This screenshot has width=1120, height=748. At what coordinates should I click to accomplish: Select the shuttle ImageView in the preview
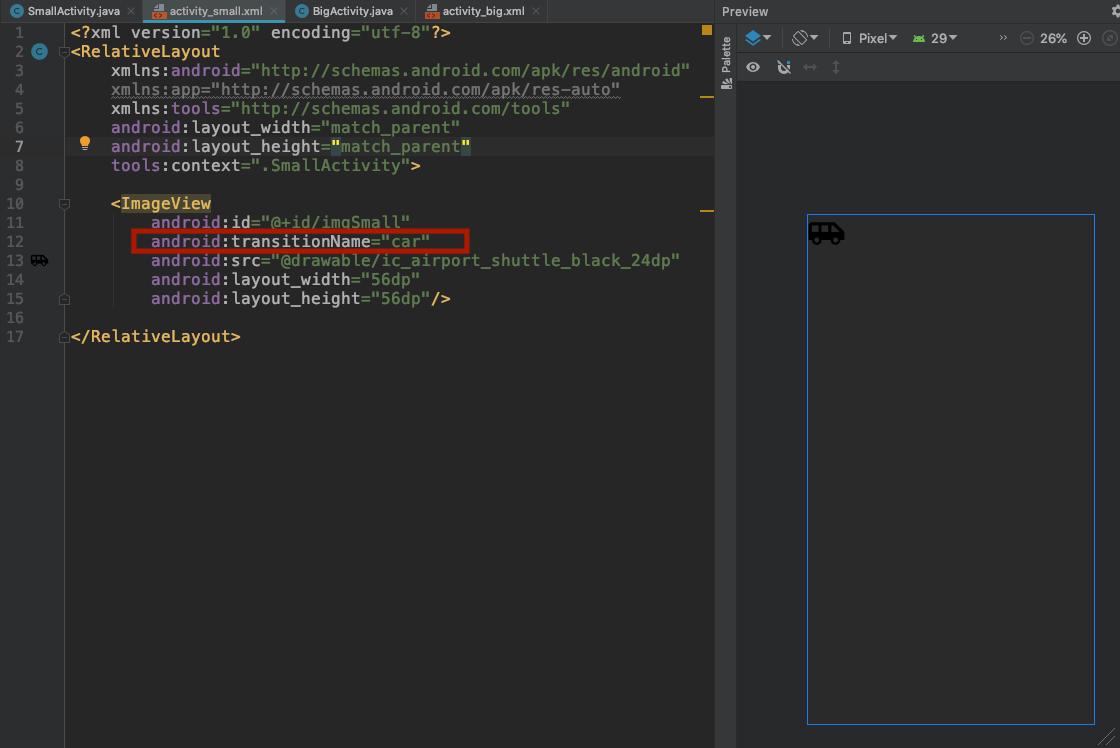coord(826,233)
